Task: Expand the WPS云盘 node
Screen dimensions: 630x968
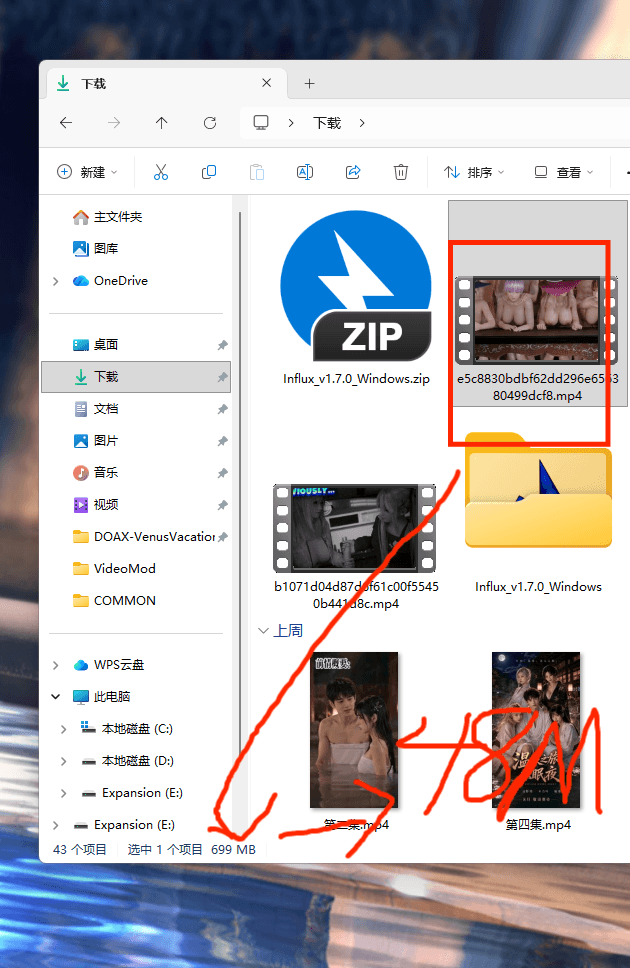Action: [x=56, y=665]
